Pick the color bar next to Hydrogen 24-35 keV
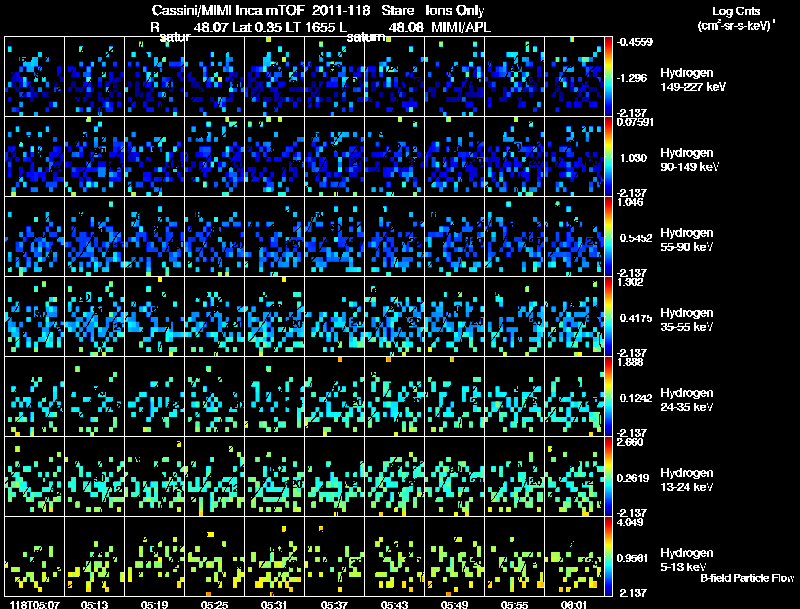Screen dimensions: 800x609 610,396
